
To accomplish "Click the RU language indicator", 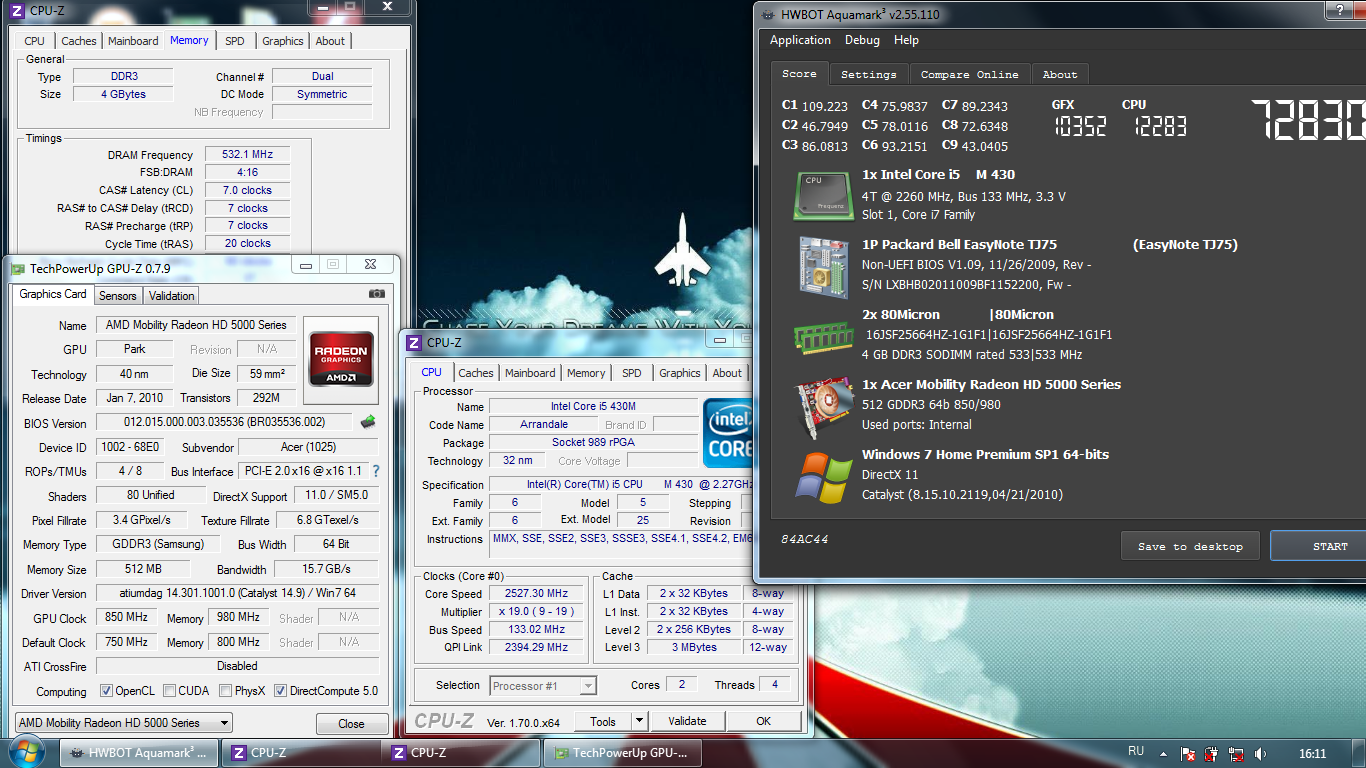I will click(1136, 751).
